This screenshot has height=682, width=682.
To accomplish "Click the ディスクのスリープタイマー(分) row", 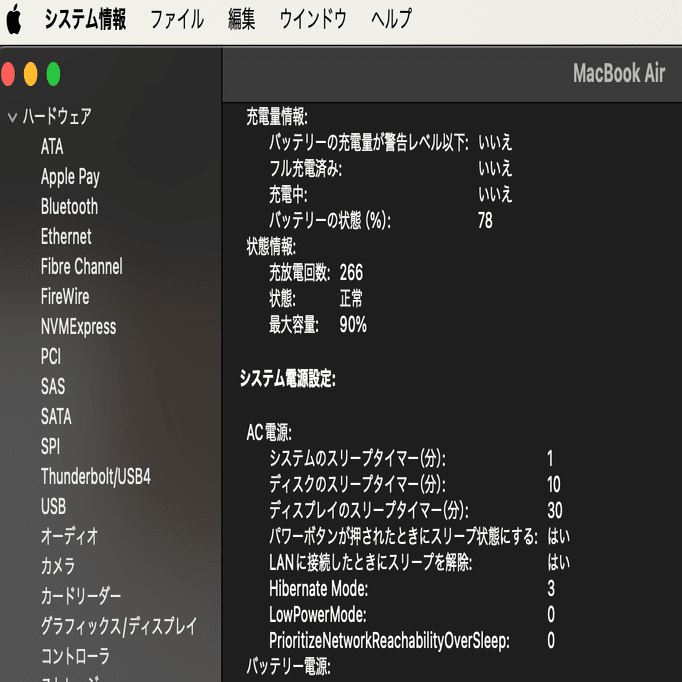I will pos(415,484).
